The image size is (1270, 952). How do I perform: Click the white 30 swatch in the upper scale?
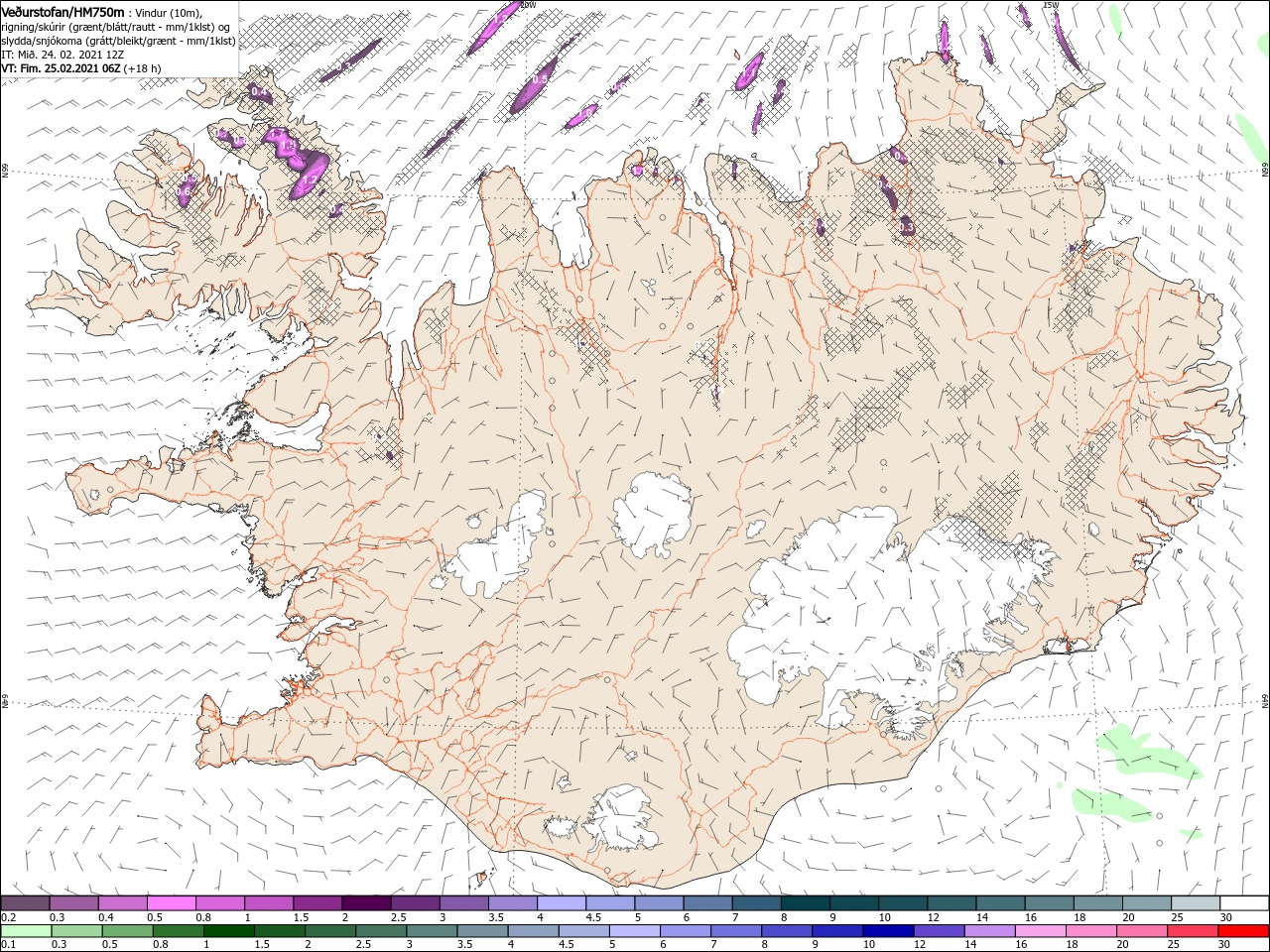1245,902
